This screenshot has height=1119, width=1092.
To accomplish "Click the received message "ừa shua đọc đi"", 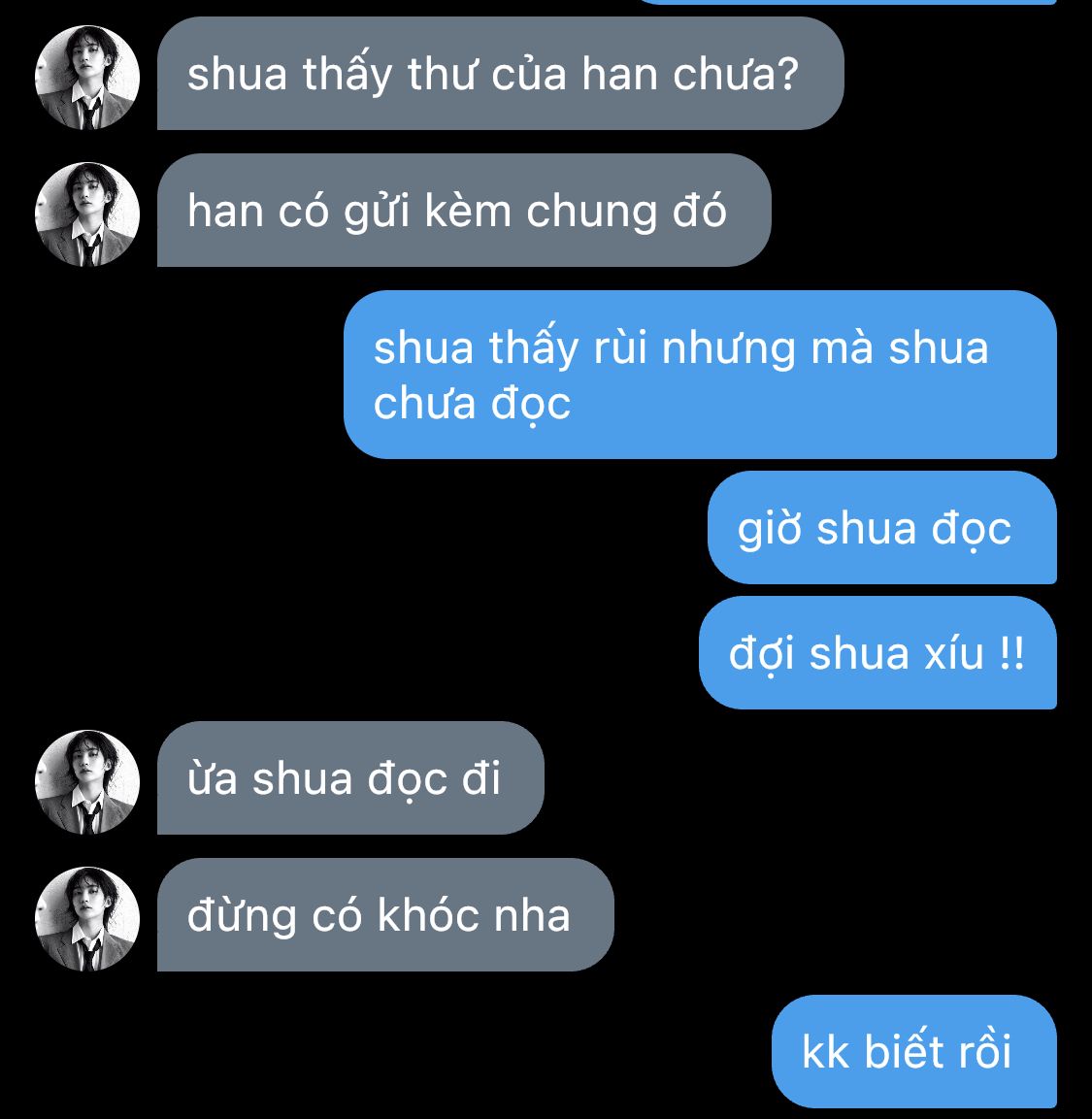I will click(350, 778).
